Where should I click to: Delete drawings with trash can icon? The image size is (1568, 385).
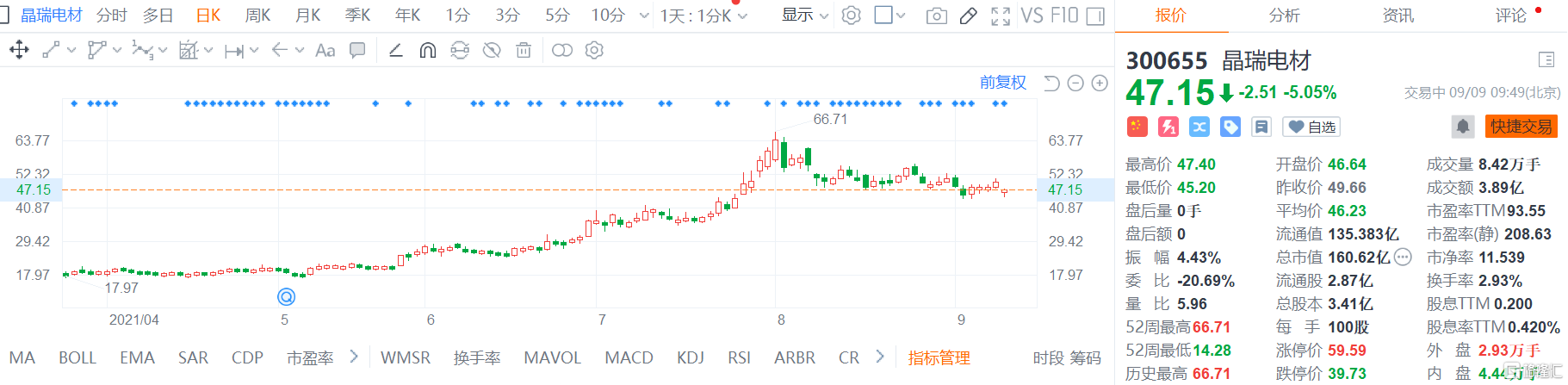click(x=524, y=51)
